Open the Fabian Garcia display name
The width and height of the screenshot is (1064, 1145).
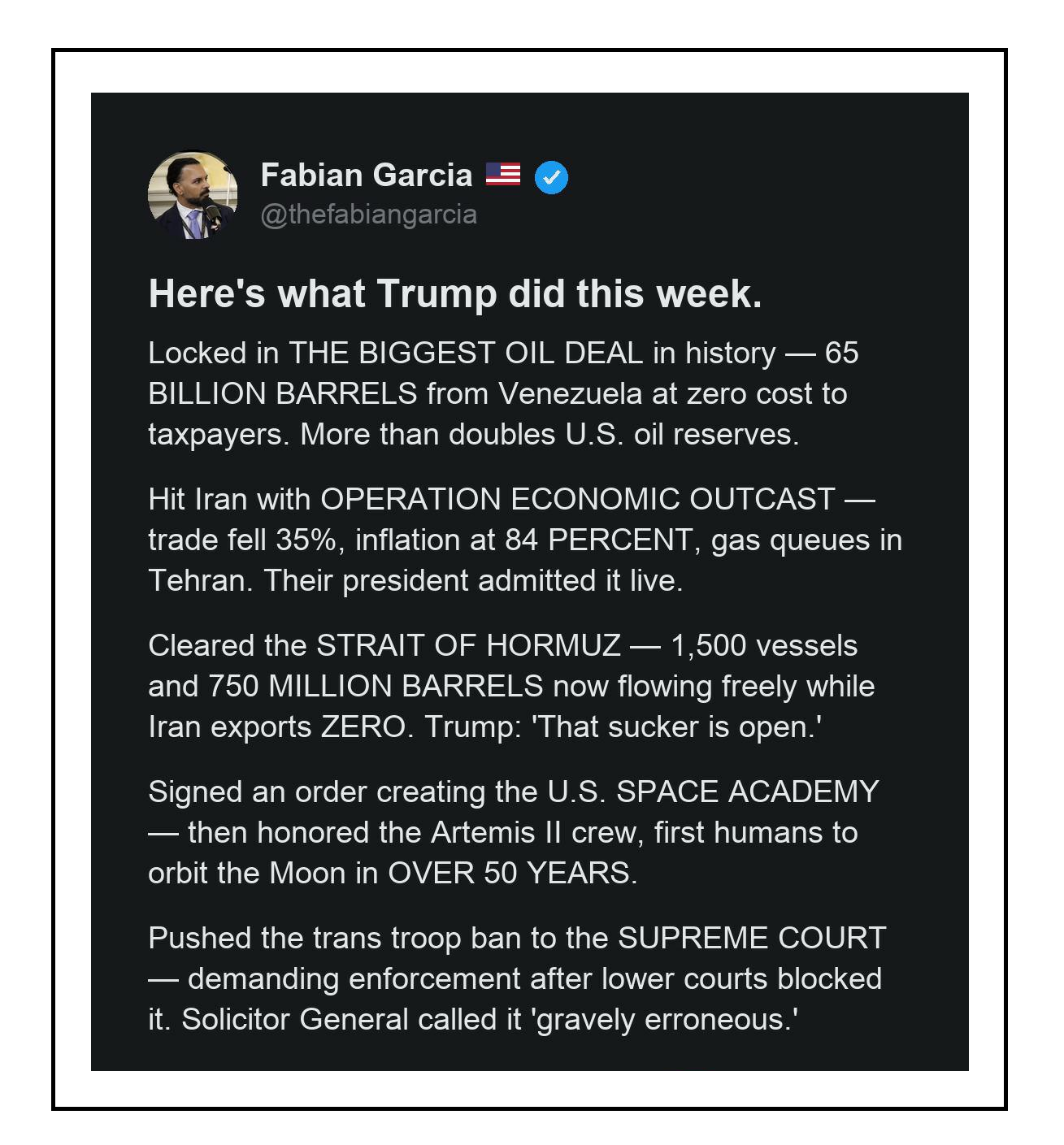point(367,175)
